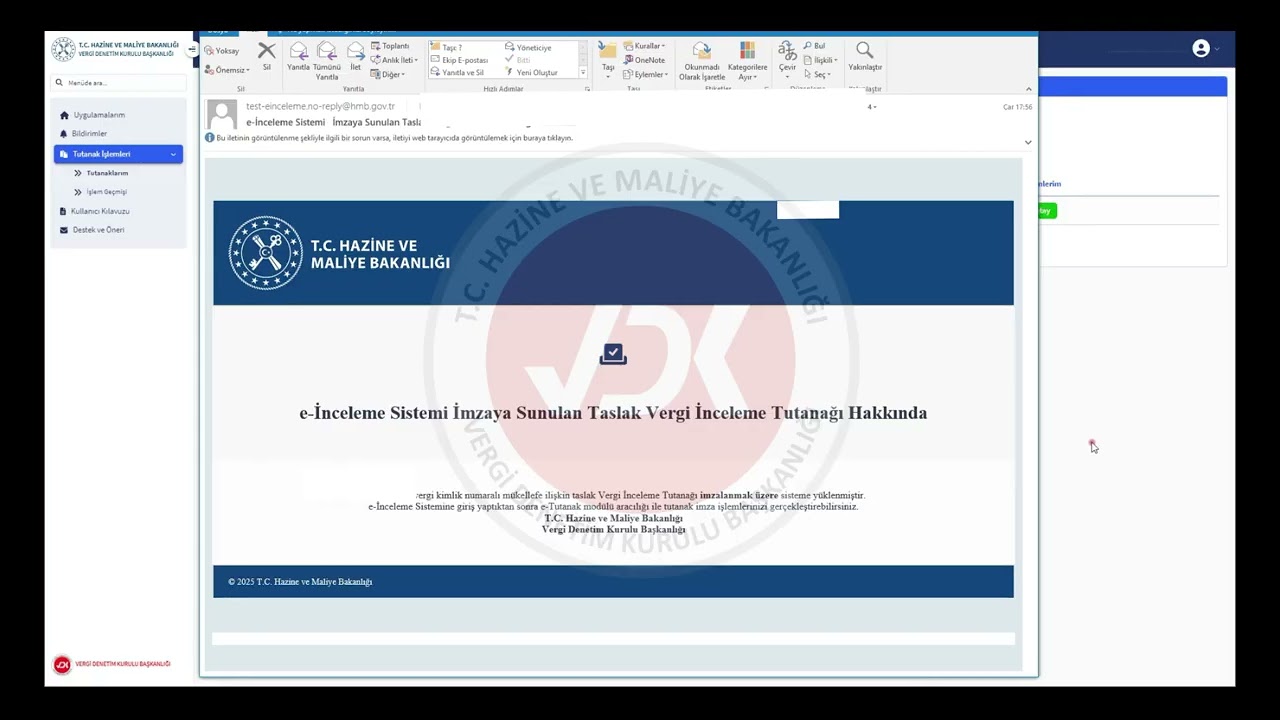1280x720 pixels.
Task: Open the Anlık İleti dropdown
Action: click(x=394, y=60)
